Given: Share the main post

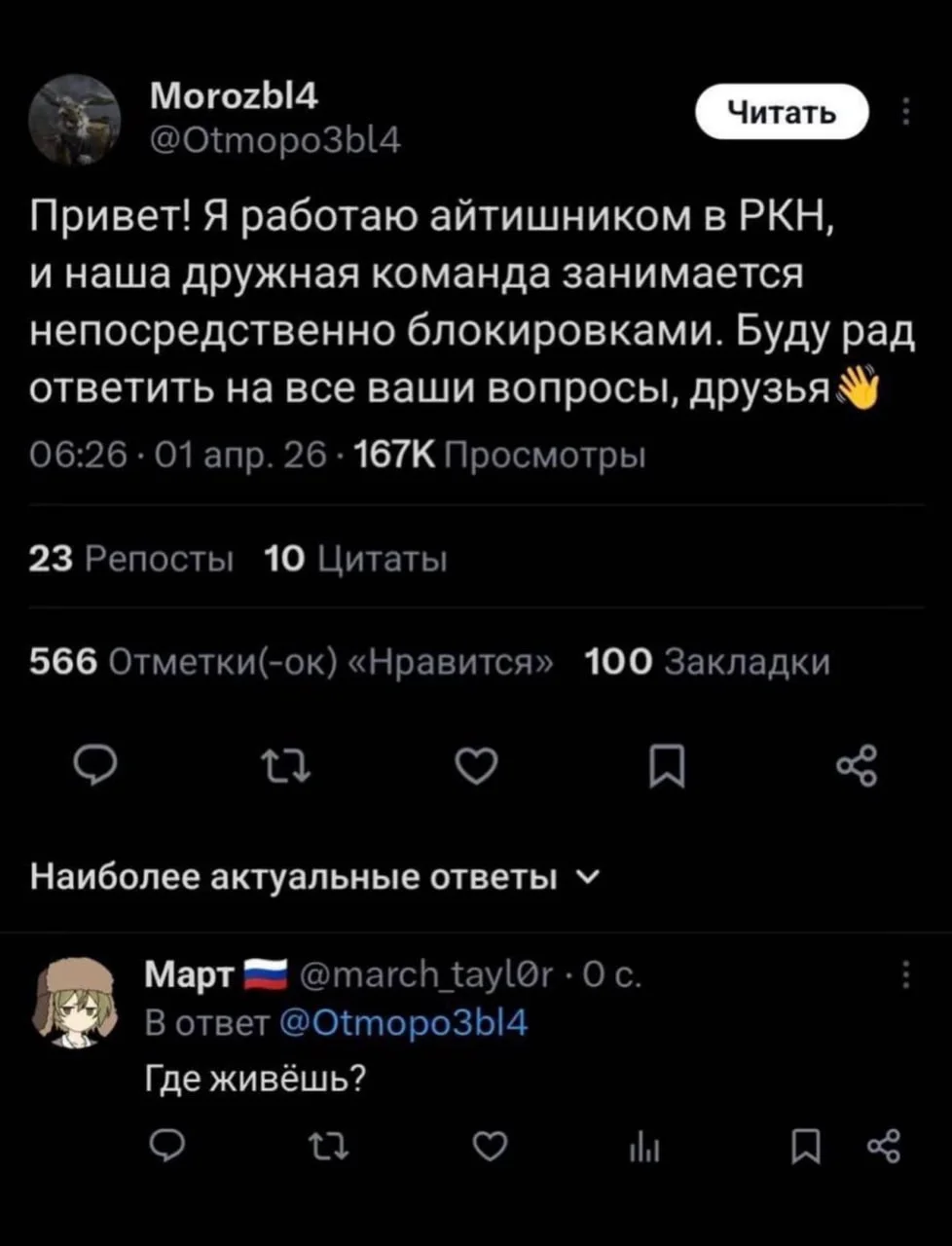Looking at the screenshot, I should 858,766.
